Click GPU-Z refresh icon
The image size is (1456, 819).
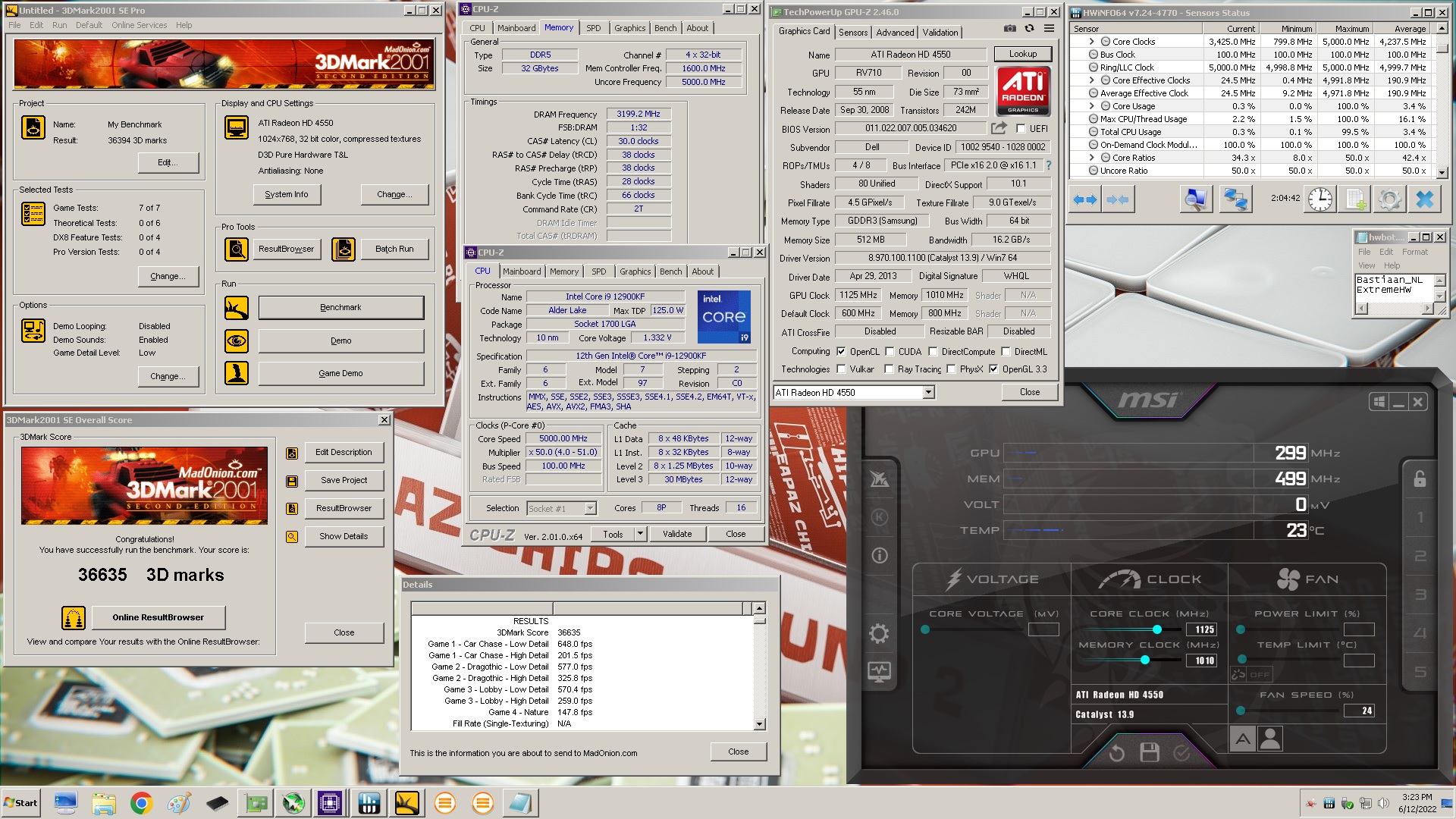point(1029,29)
